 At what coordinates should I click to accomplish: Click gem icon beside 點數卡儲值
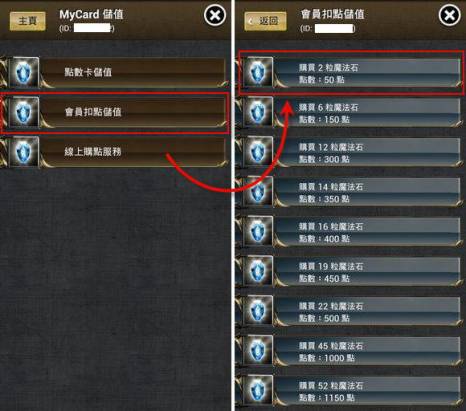pyautogui.click(x=23, y=72)
